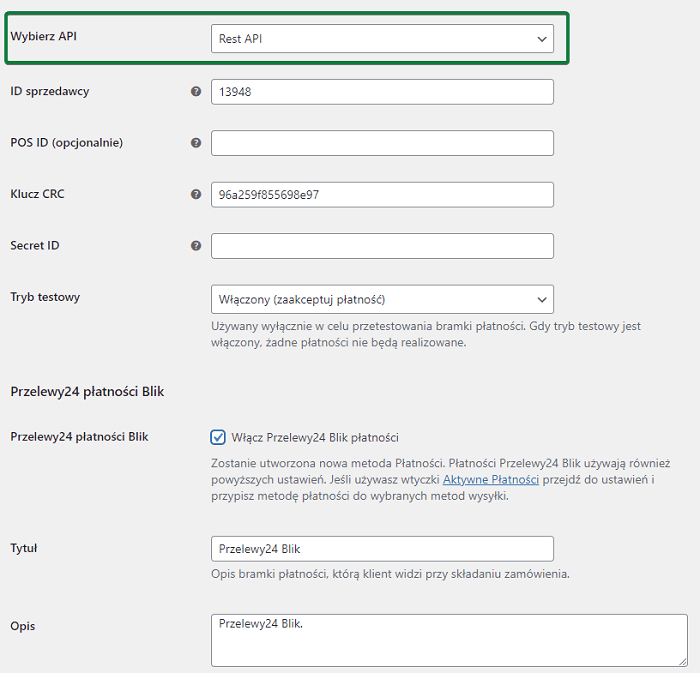Click the Przelewy24 płatności Blik section heading
This screenshot has width=700, height=673.
[87, 391]
